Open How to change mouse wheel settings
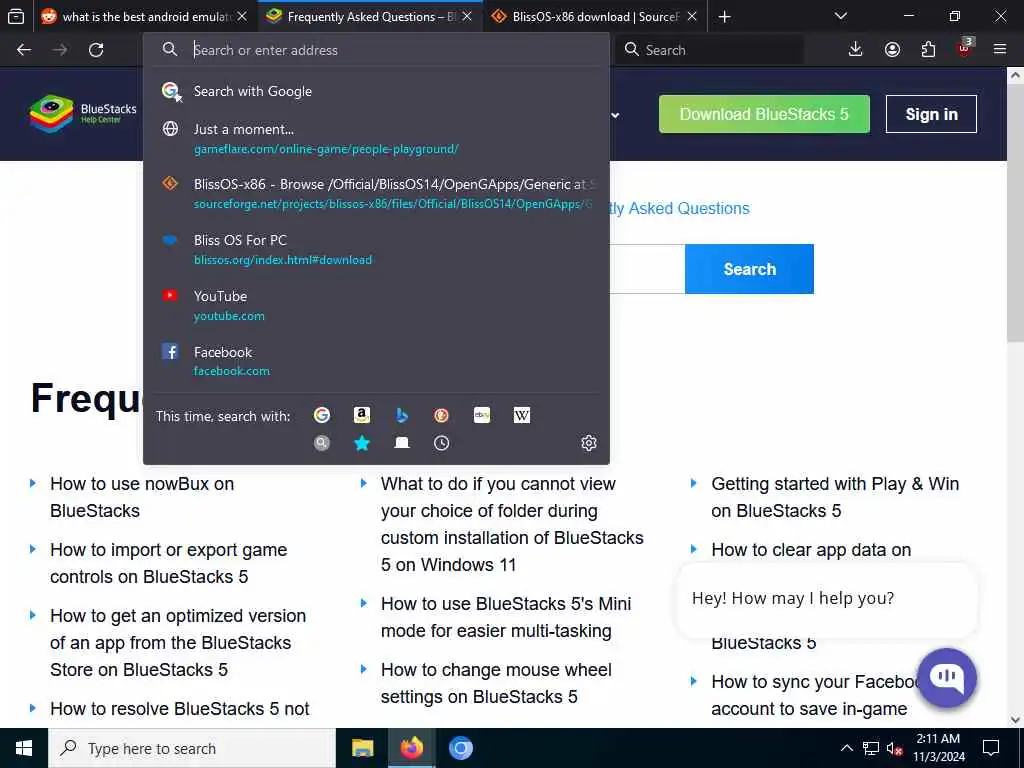1024x768 pixels. (x=496, y=683)
